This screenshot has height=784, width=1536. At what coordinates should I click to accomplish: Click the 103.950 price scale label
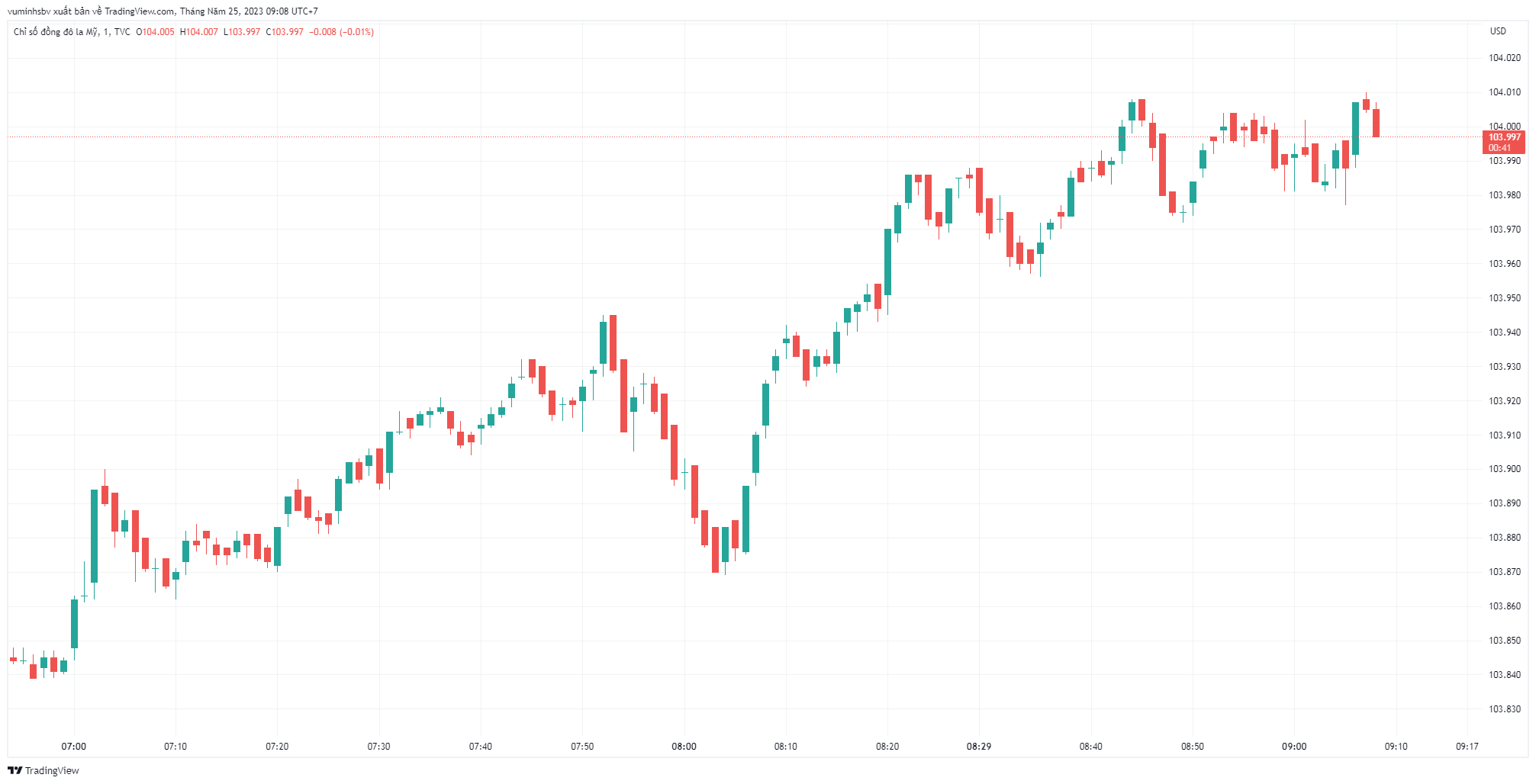point(1505,298)
